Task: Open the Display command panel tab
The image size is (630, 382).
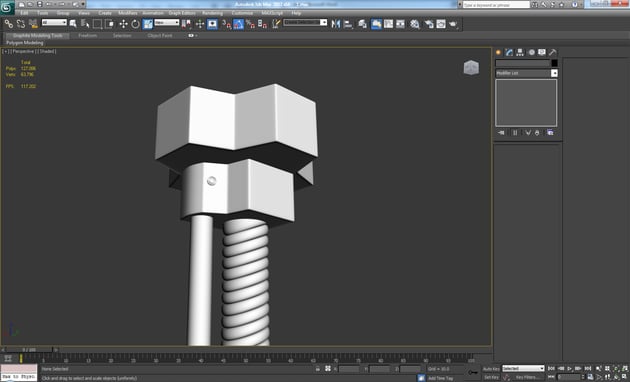Action: [542, 52]
